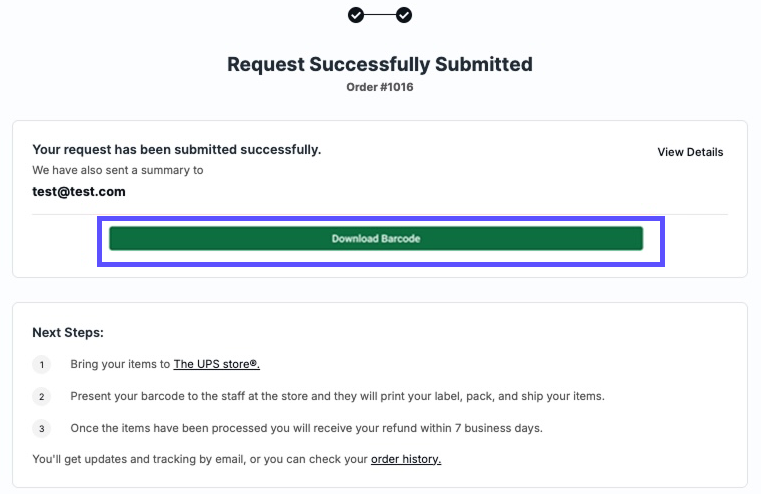Click the 'Present your barcode' instruction text
The width and height of the screenshot is (761, 494).
click(337, 396)
